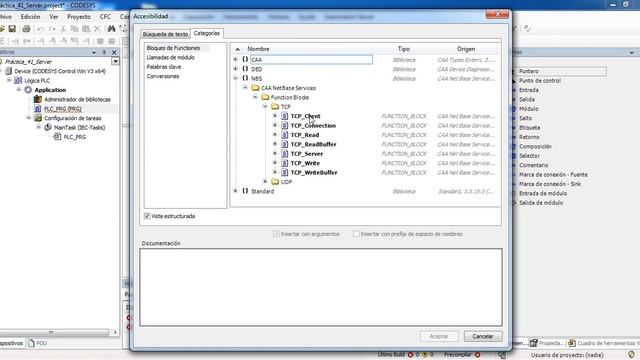Click the TCP_Server function block icon
Viewport: 640px width, 360px height.
tap(284, 154)
